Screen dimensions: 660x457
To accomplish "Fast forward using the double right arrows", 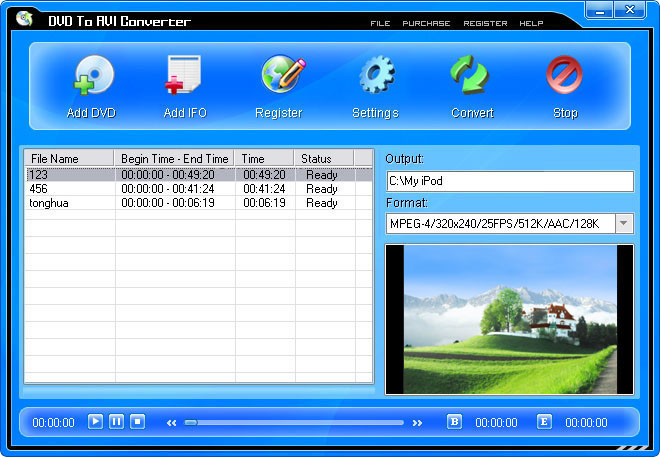I will [x=417, y=423].
